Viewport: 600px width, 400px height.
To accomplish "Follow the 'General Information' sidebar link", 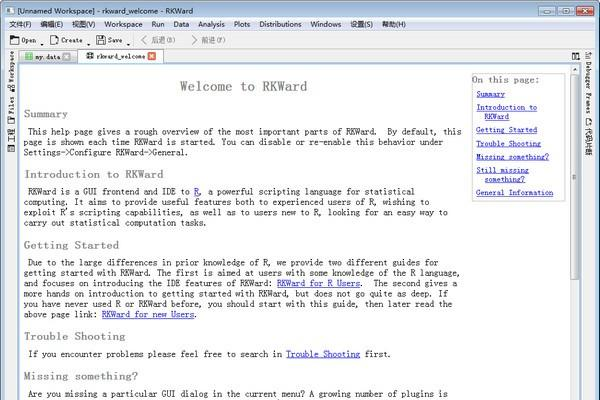I will click(x=515, y=193).
